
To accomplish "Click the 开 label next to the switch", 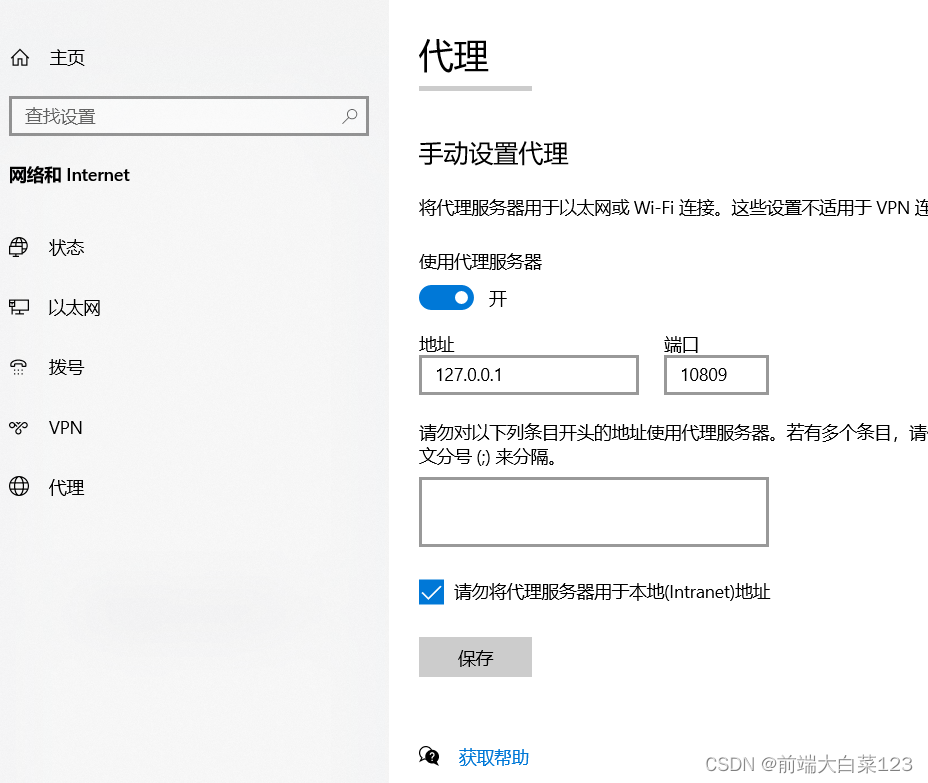I will point(498,298).
